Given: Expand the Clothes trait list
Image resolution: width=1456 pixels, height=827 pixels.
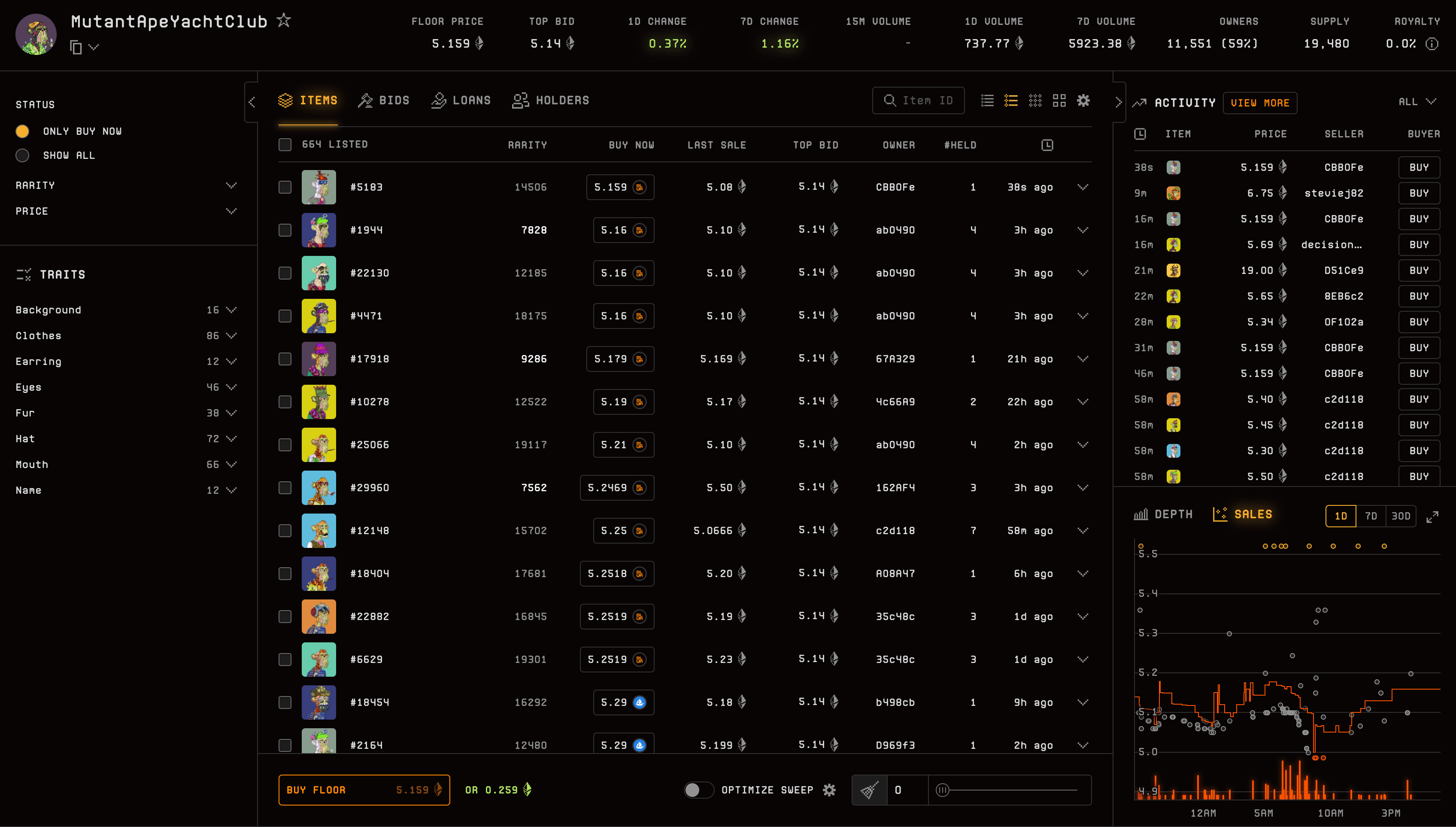Looking at the screenshot, I should pos(126,336).
